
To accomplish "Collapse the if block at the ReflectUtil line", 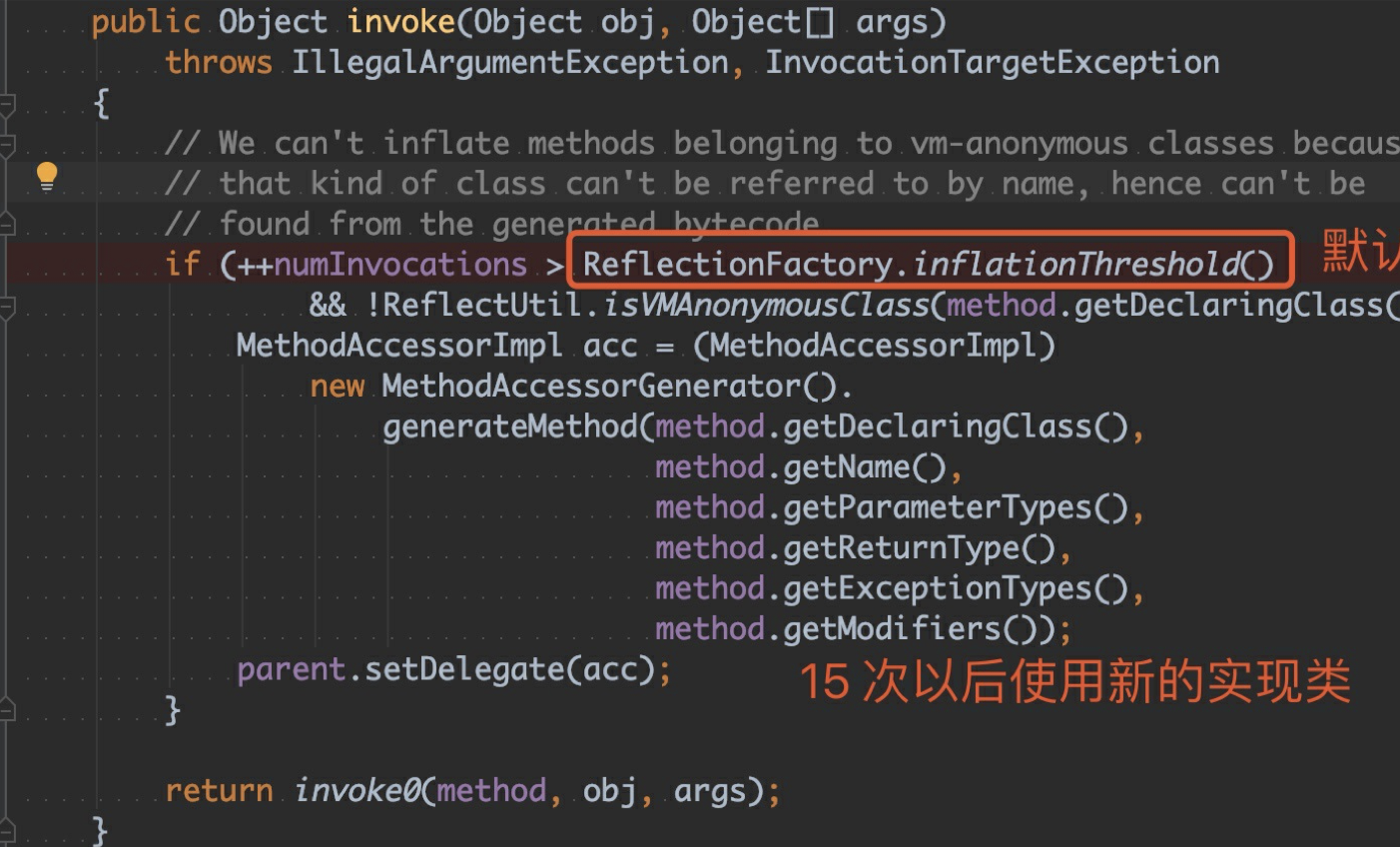I will tap(7, 305).
